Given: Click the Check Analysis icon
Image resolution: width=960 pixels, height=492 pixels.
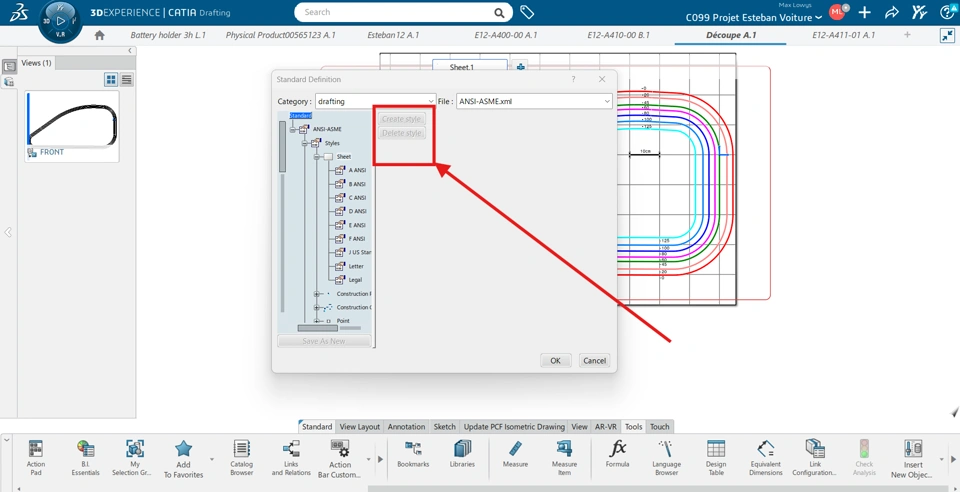Looking at the screenshot, I should coord(864,449).
